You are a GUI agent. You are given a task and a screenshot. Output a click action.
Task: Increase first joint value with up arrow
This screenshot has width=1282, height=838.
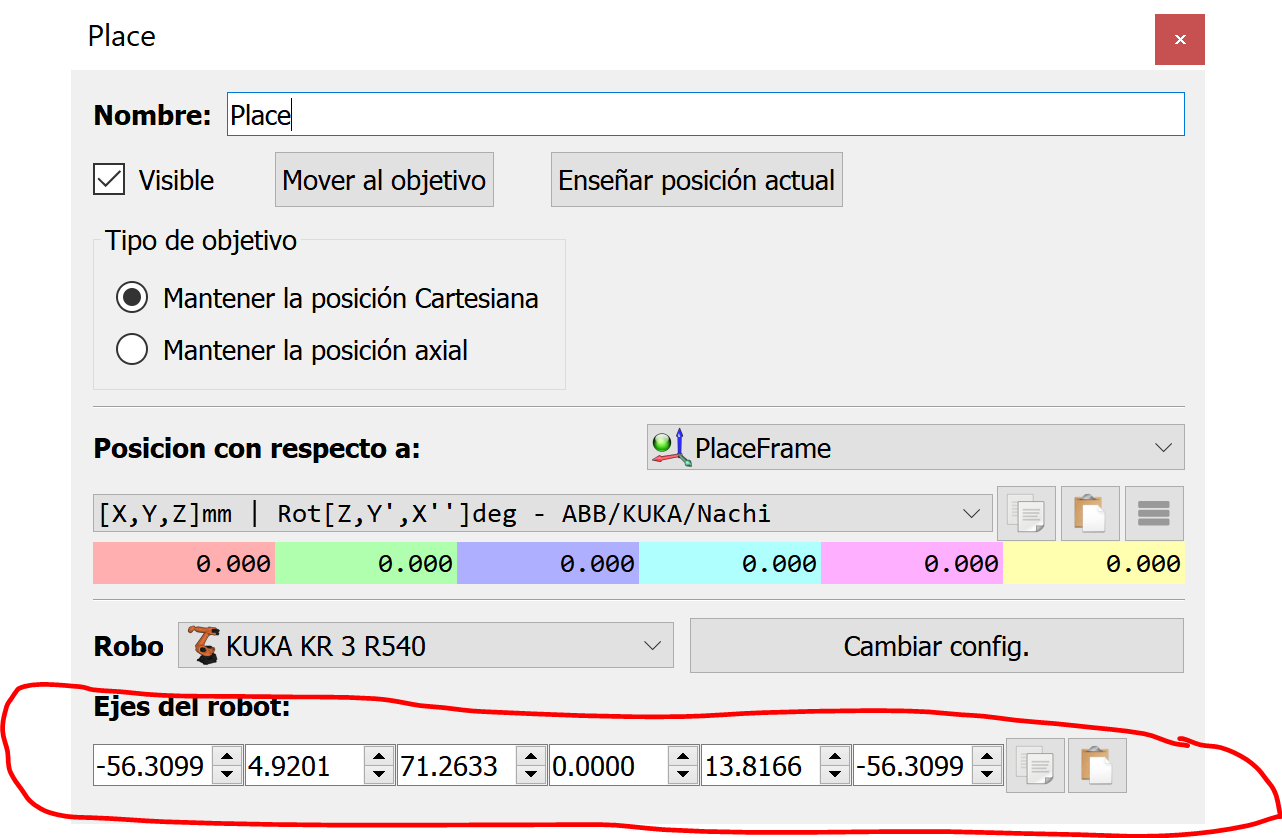[227, 757]
